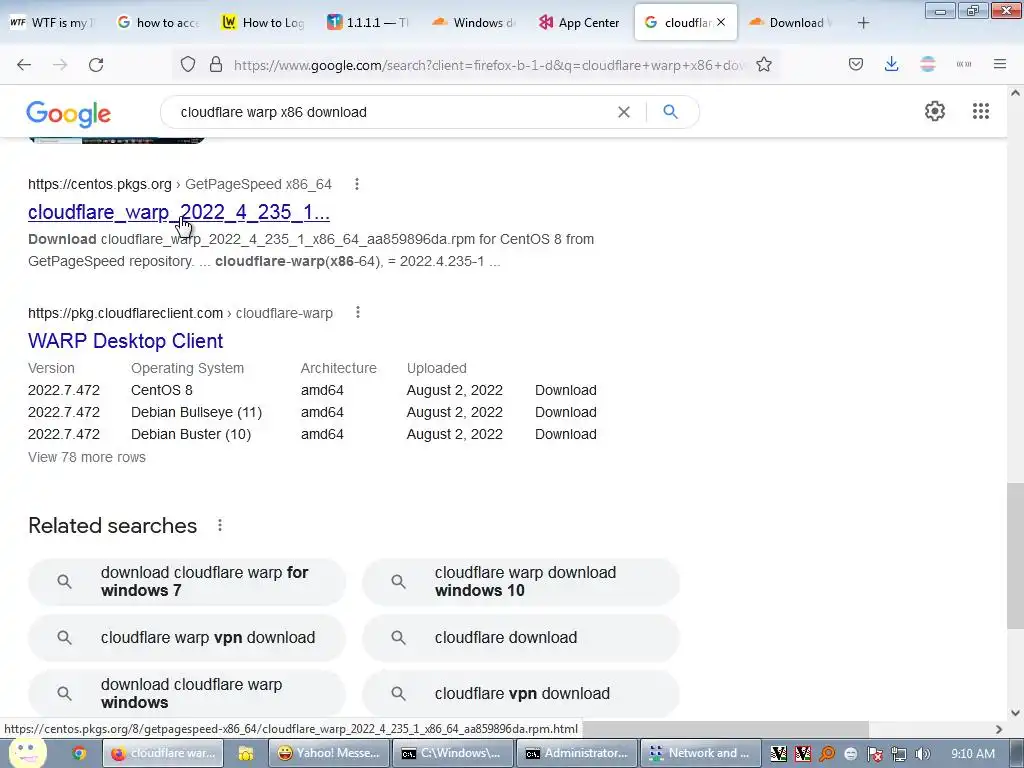Image resolution: width=1024 pixels, height=768 pixels.
Task: Open the WARP Desktop Client result
Action: pos(125,341)
